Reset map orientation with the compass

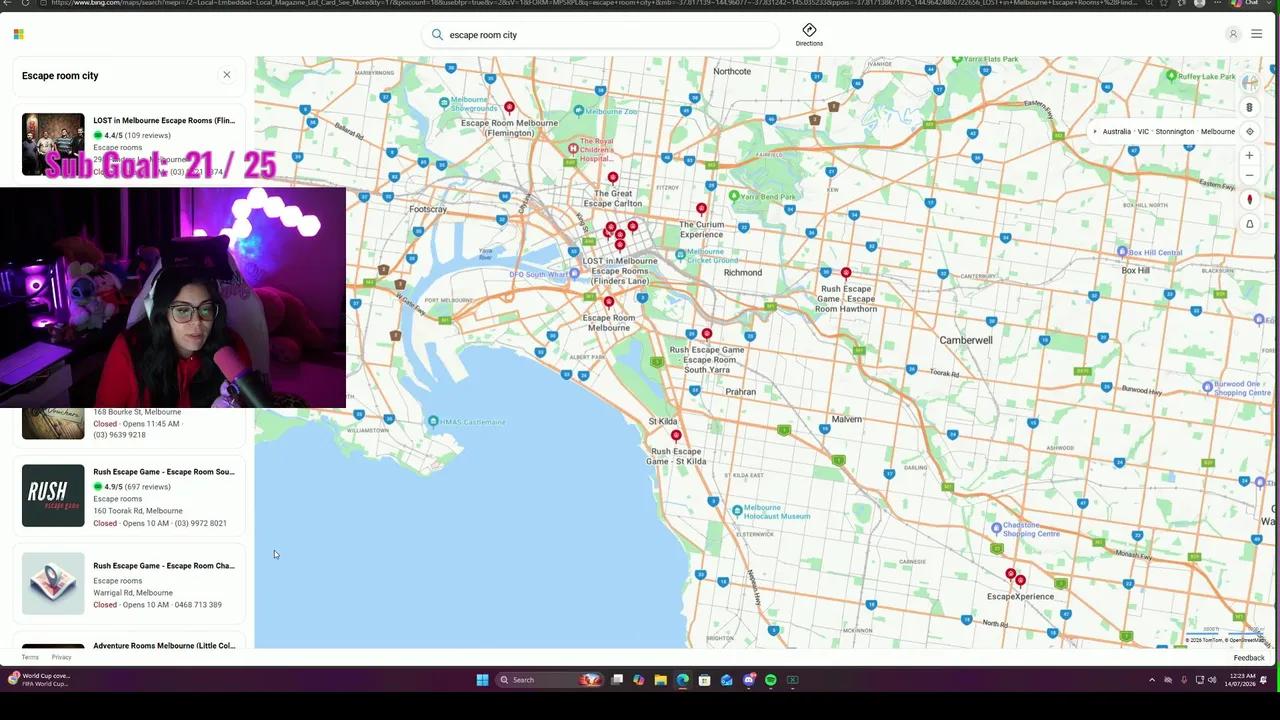(x=1249, y=200)
